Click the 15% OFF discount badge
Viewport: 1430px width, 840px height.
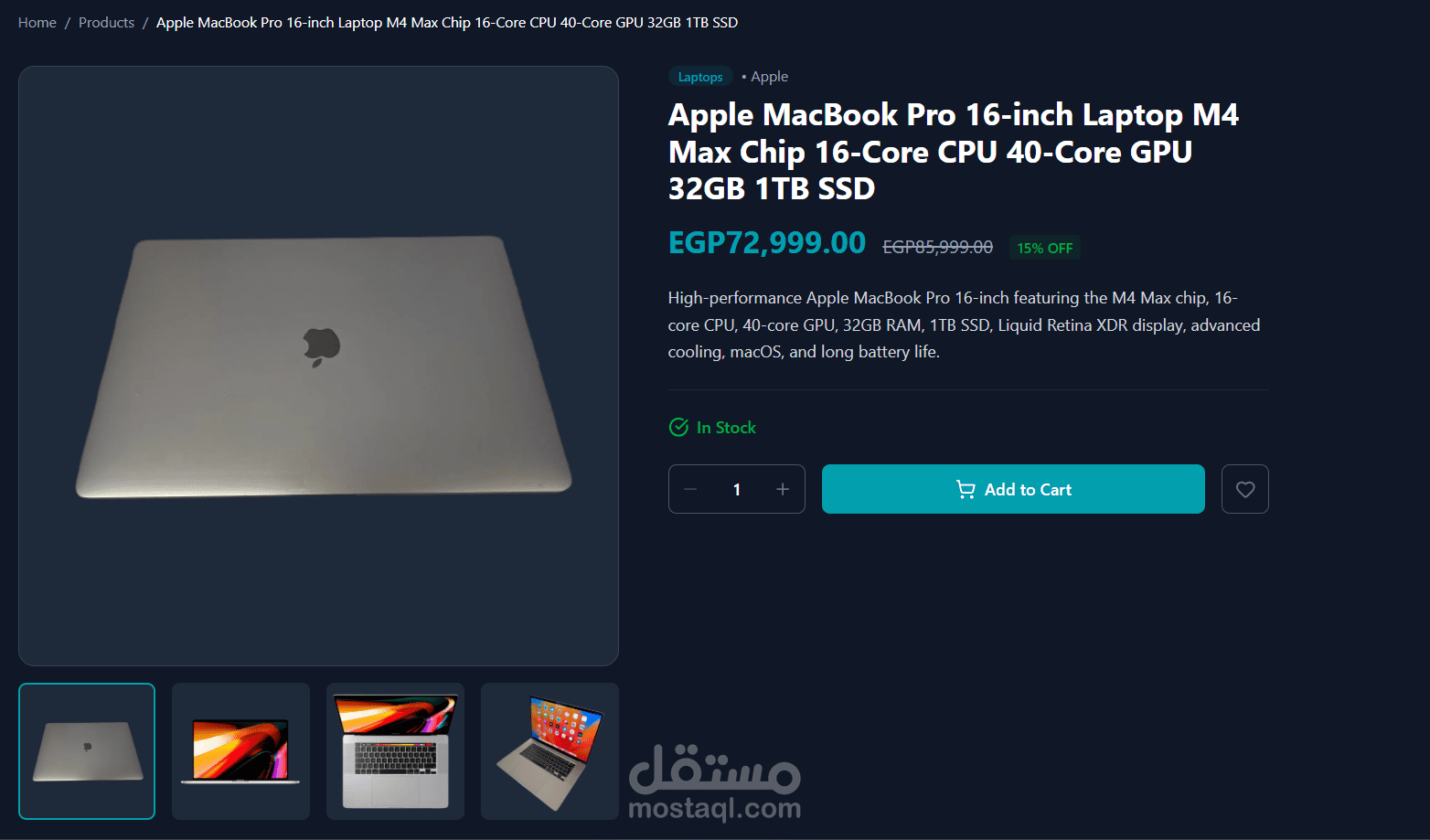tap(1045, 248)
